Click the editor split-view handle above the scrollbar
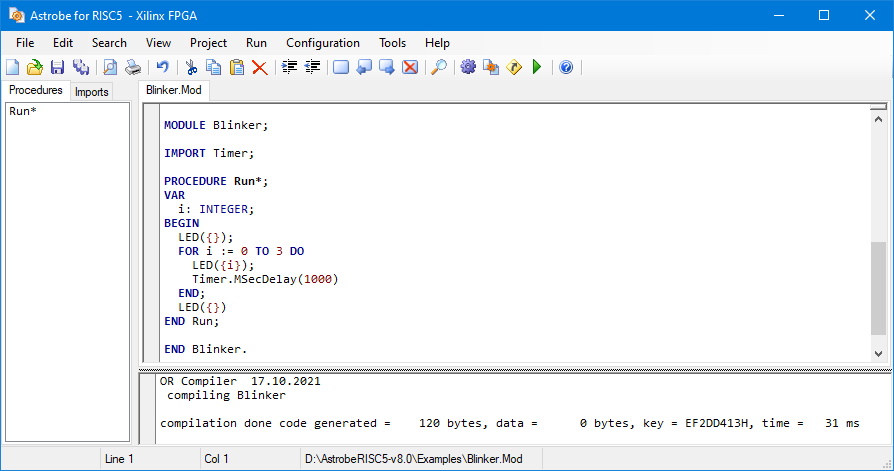 879,107
